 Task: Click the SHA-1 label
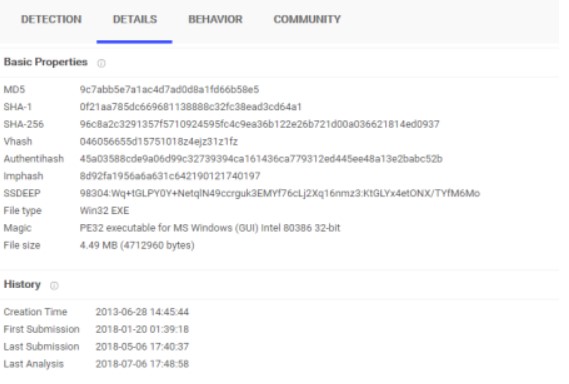click(x=18, y=107)
